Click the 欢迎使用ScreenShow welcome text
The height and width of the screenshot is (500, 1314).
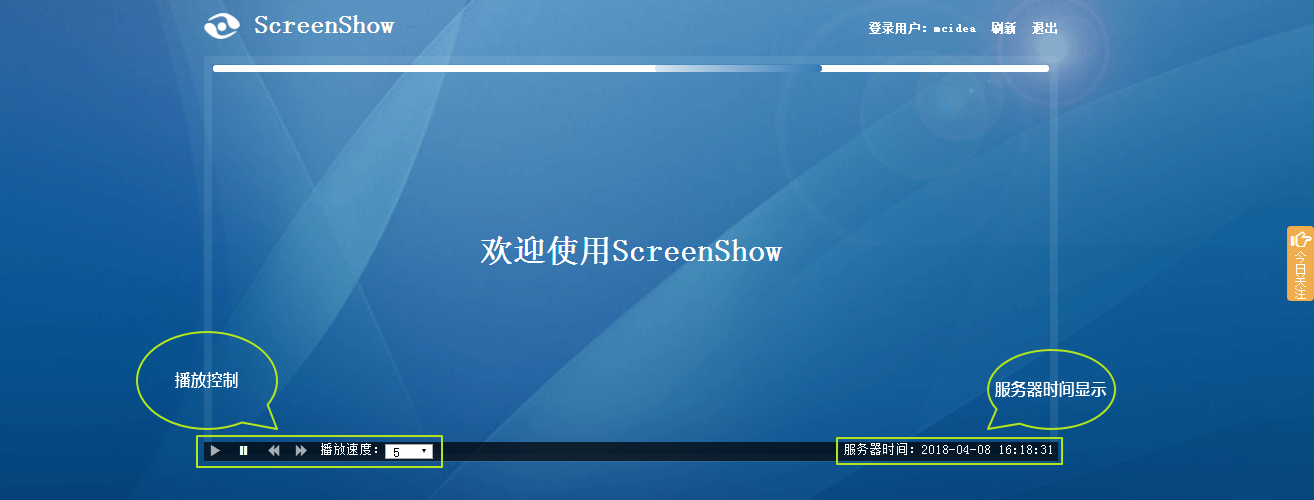(630, 251)
